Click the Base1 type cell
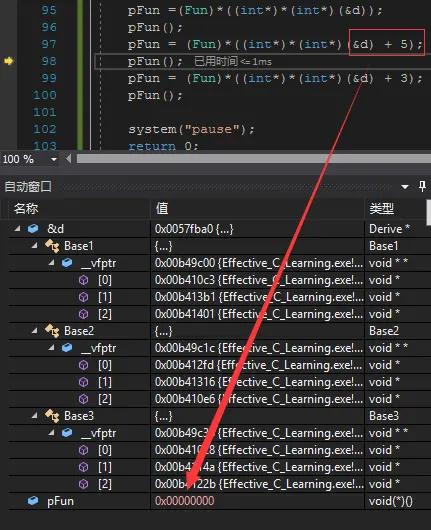The width and height of the screenshot is (431, 530). (383, 246)
